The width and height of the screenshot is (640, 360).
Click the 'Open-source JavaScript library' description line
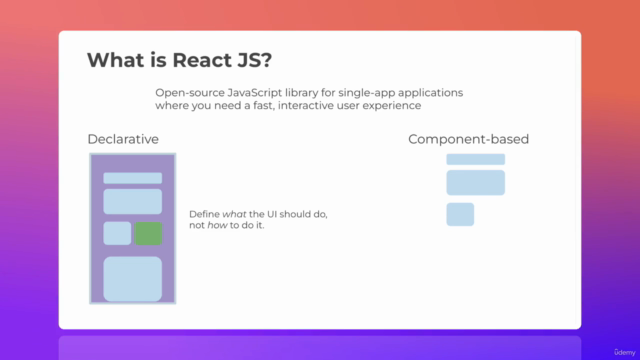click(309, 93)
